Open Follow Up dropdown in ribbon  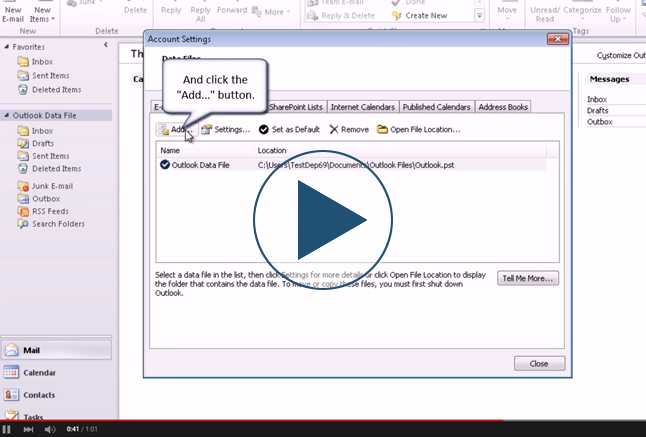pyautogui.click(x=618, y=12)
